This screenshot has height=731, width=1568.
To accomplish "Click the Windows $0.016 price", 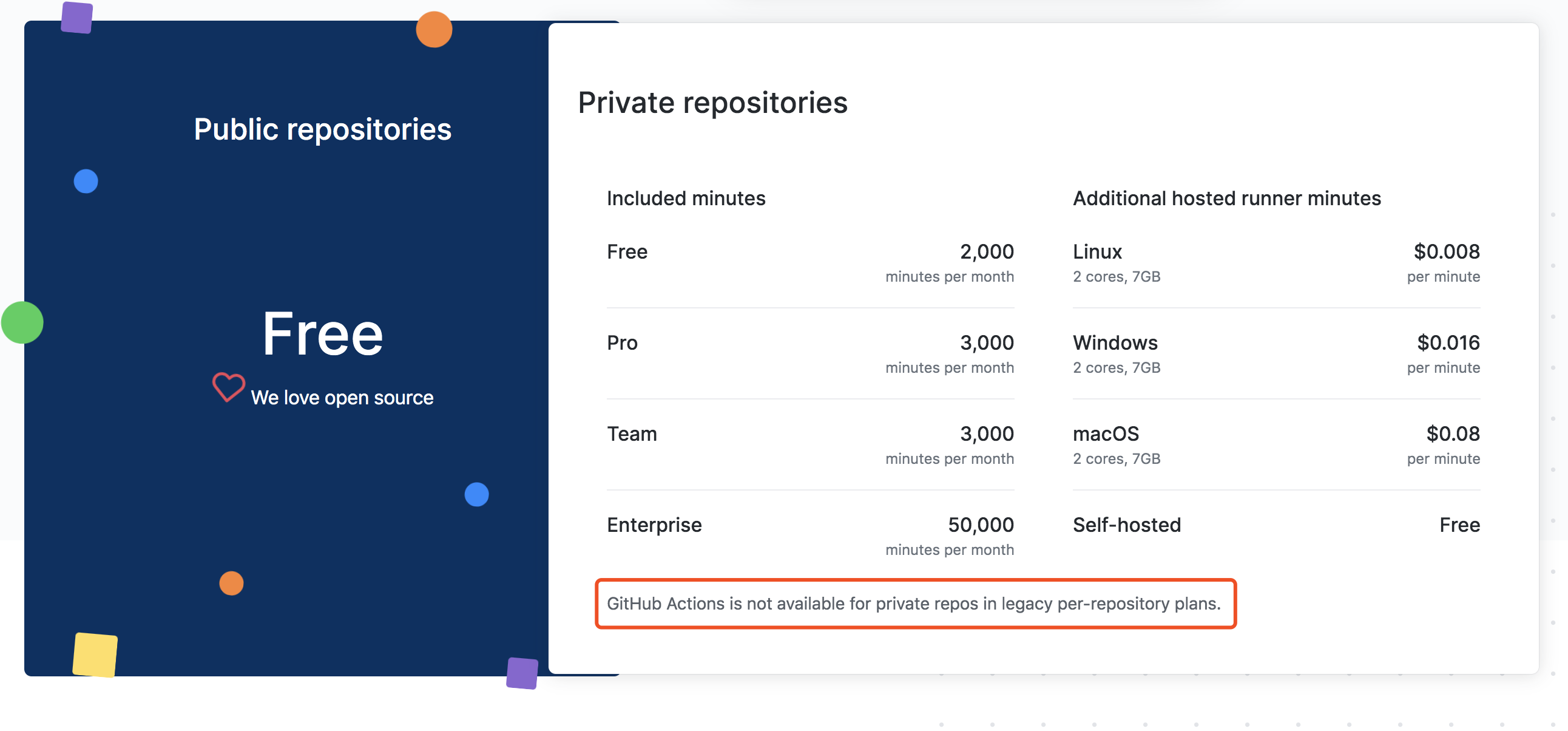I will click(1448, 342).
